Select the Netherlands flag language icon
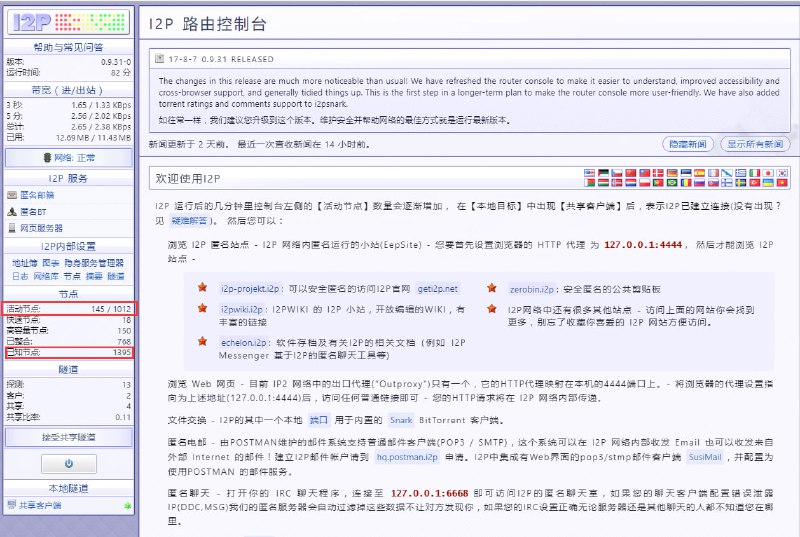This screenshot has width=800, height=537. pyautogui.click(x=631, y=183)
